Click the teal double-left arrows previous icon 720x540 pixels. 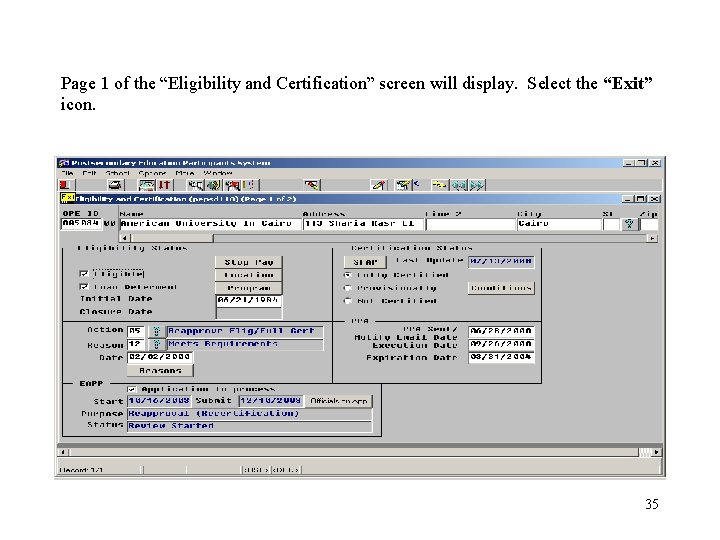(458, 185)
